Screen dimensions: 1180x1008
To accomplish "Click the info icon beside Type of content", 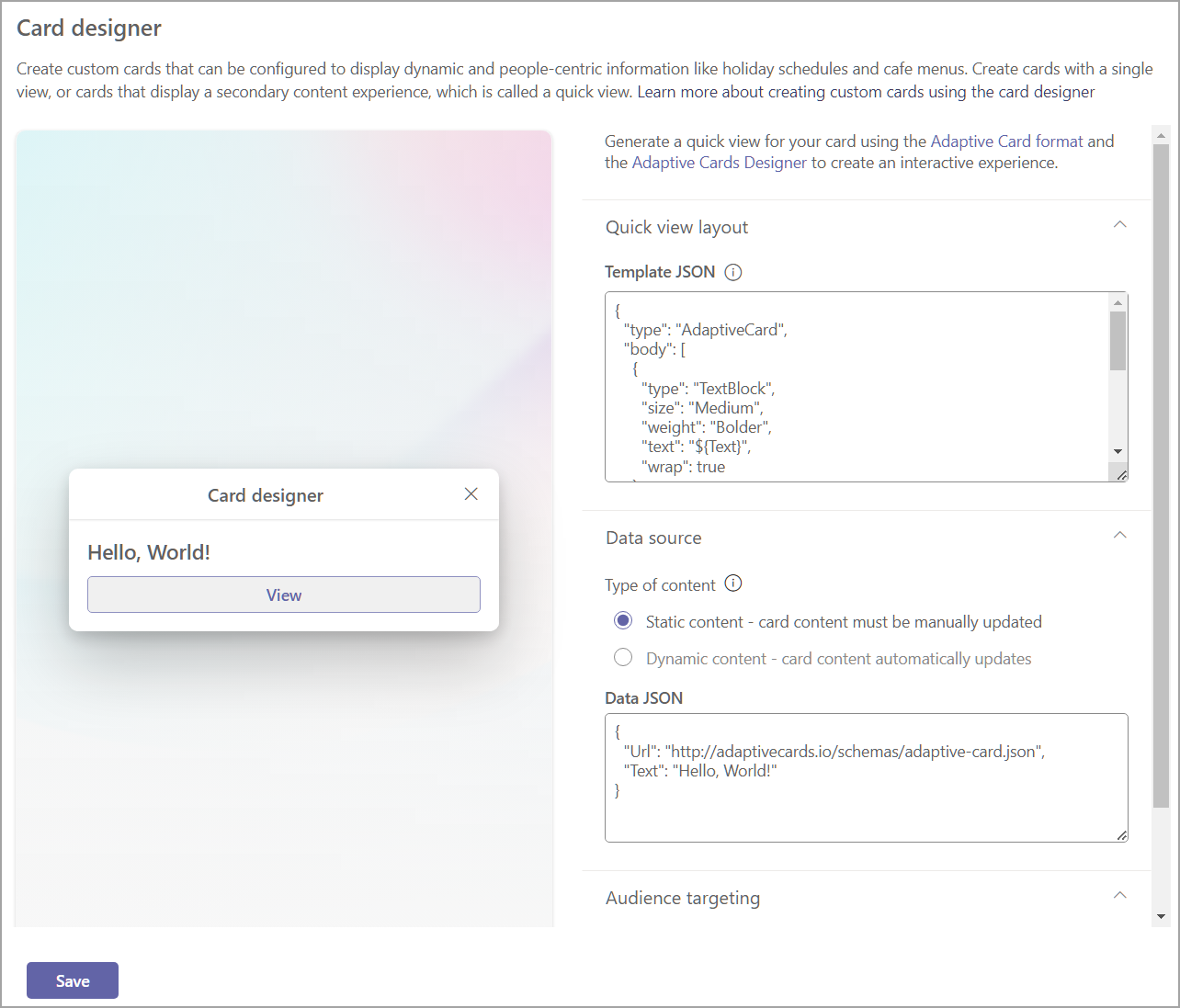I will tap(733, 583).
